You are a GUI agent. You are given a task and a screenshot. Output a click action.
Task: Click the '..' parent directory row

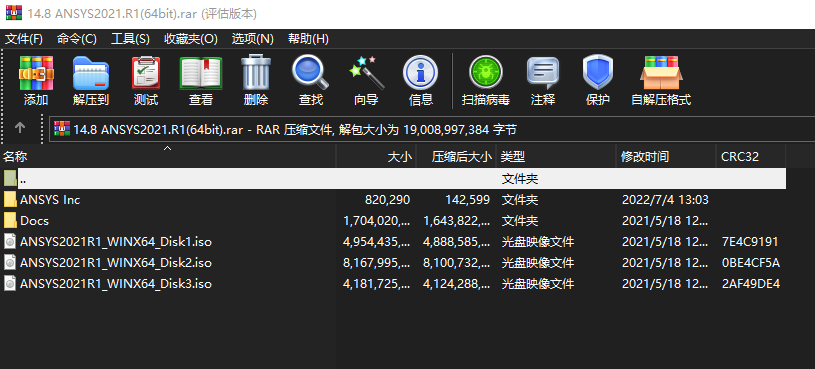pos(393,178)
